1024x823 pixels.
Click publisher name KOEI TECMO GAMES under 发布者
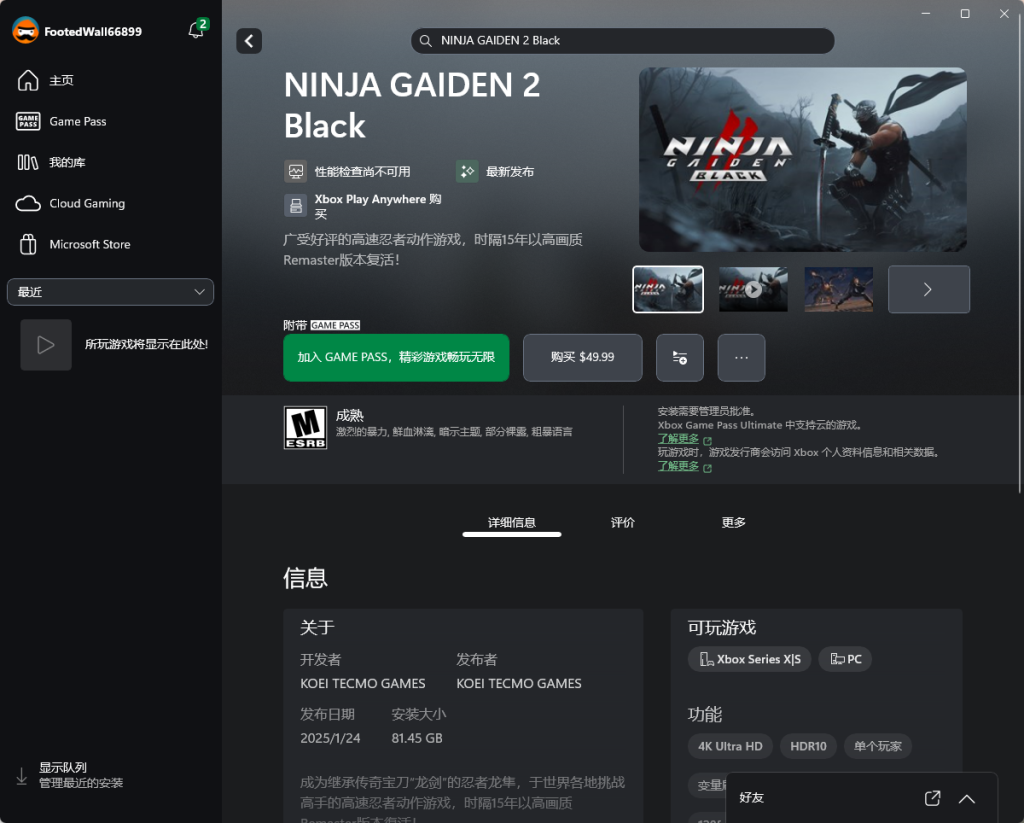click(x=519, y=683)
